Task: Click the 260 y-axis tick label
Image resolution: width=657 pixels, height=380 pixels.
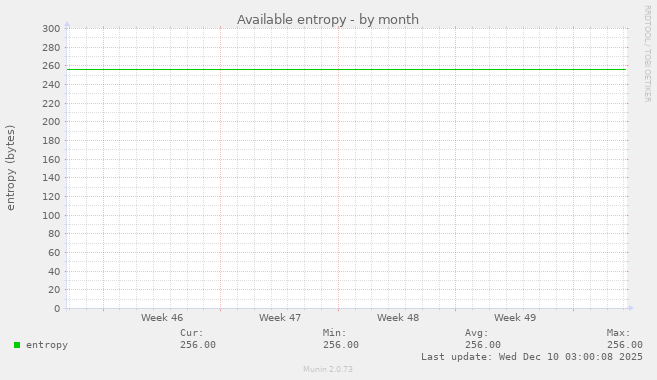Action: pyautogui.click(x=51, y=66)
